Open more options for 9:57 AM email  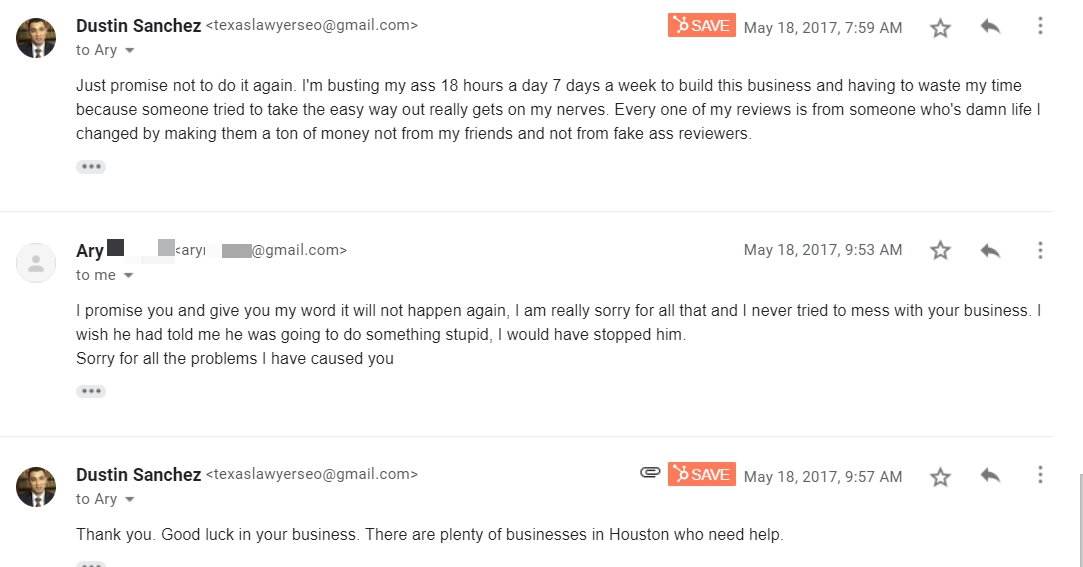point(1040,475)
